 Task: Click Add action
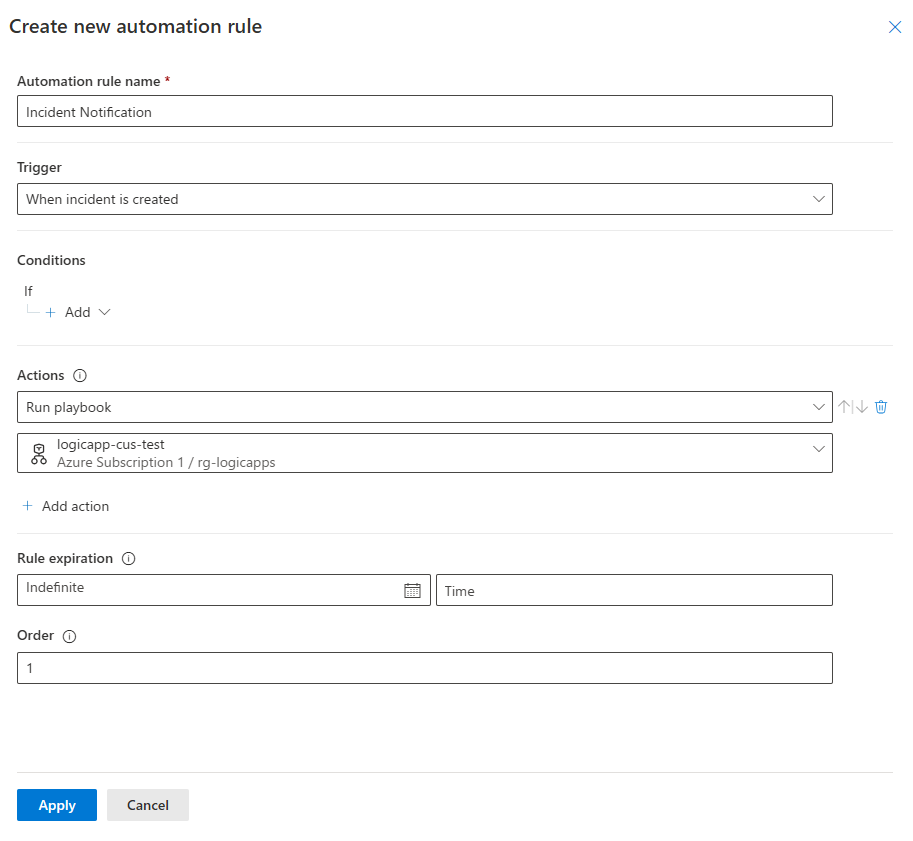click(66, 506)
